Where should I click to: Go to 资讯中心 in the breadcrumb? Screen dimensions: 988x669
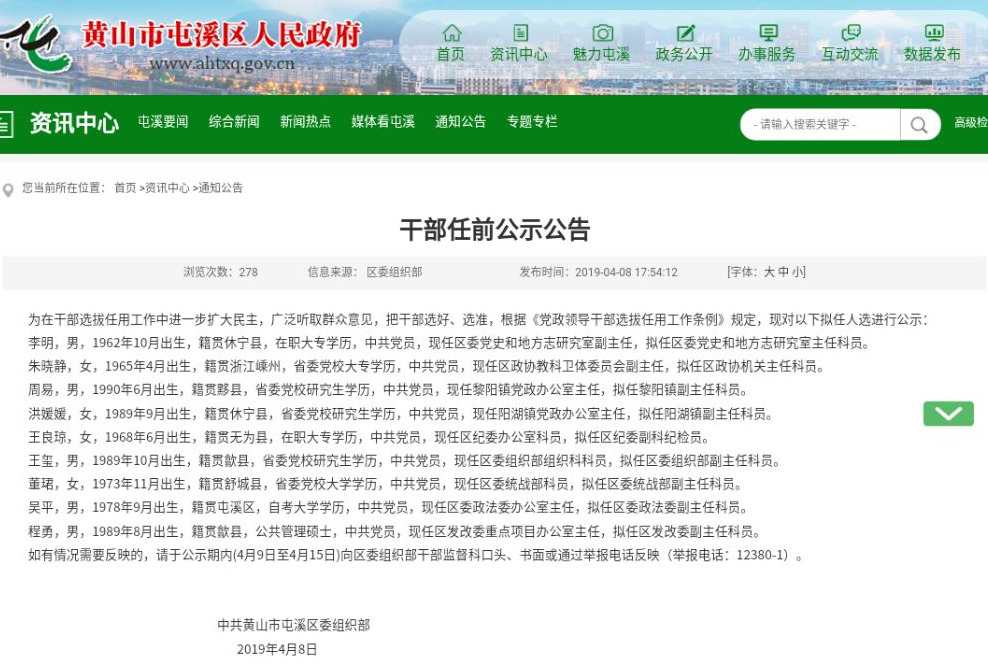(167, 188)
